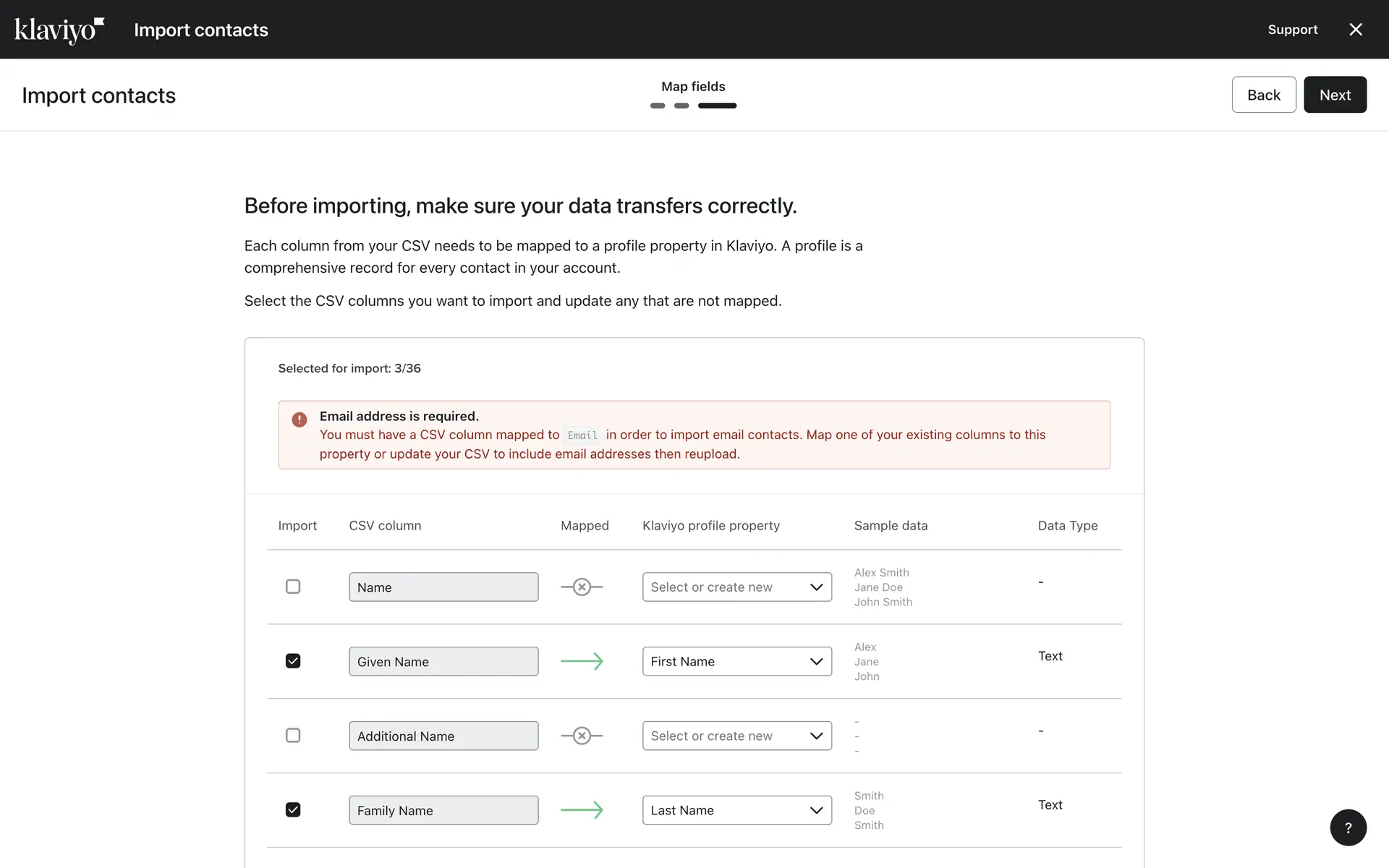Click the Map fields progress step indicator
This screenshot has height=868, width=1389.
pyautogui.click(x=716, y=106)
